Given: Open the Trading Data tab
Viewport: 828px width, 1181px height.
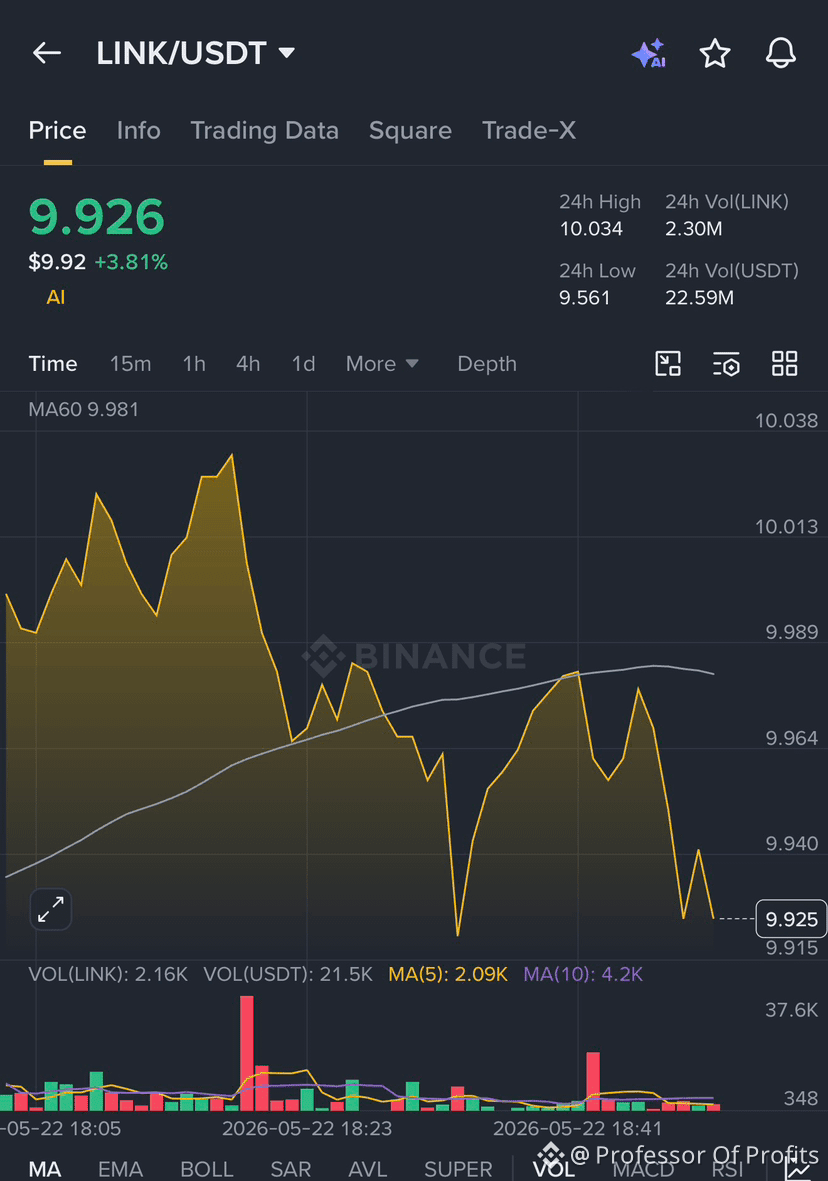Looking at the screenshot, I should (264, 130).
